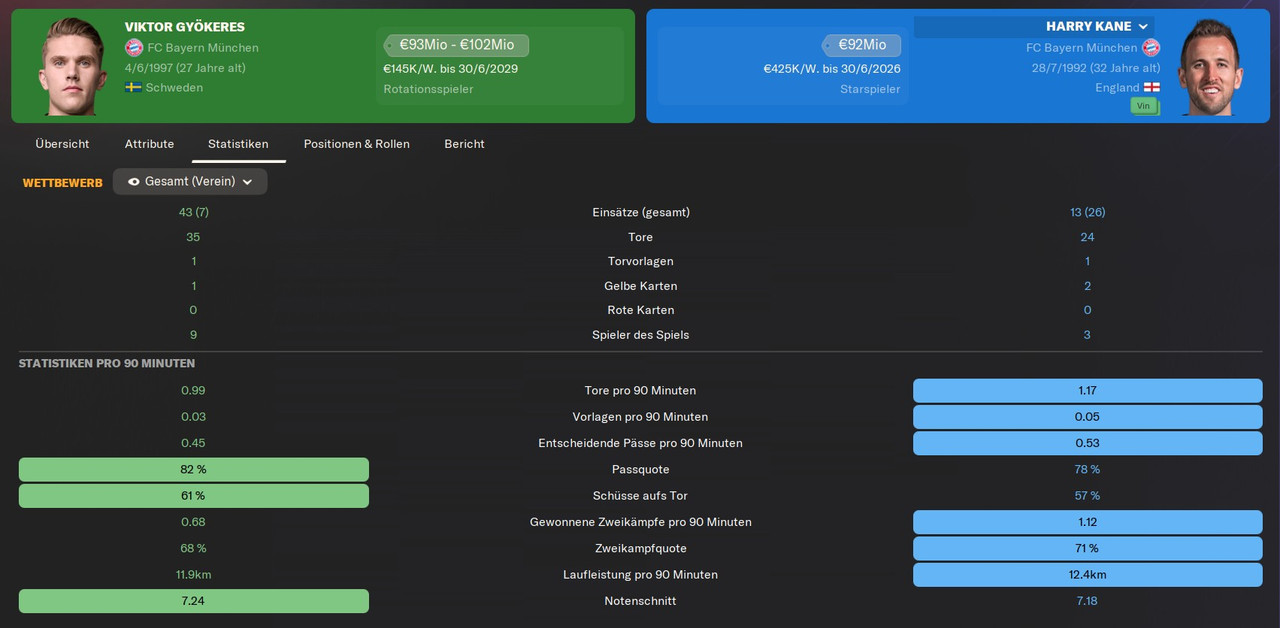Click Kane's Gewonnene Zweikämpfe bar 1.12

pos(1087,522)
